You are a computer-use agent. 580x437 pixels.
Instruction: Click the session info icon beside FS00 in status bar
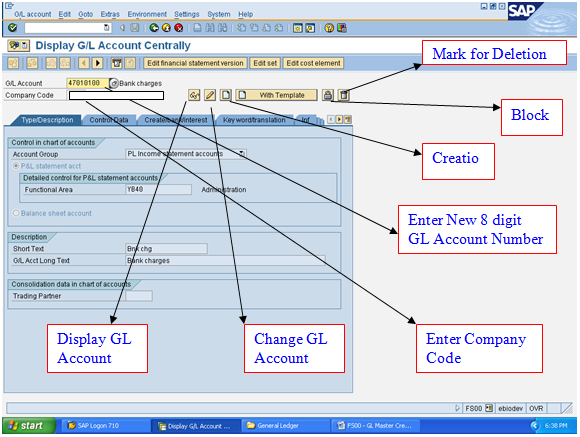489,408
